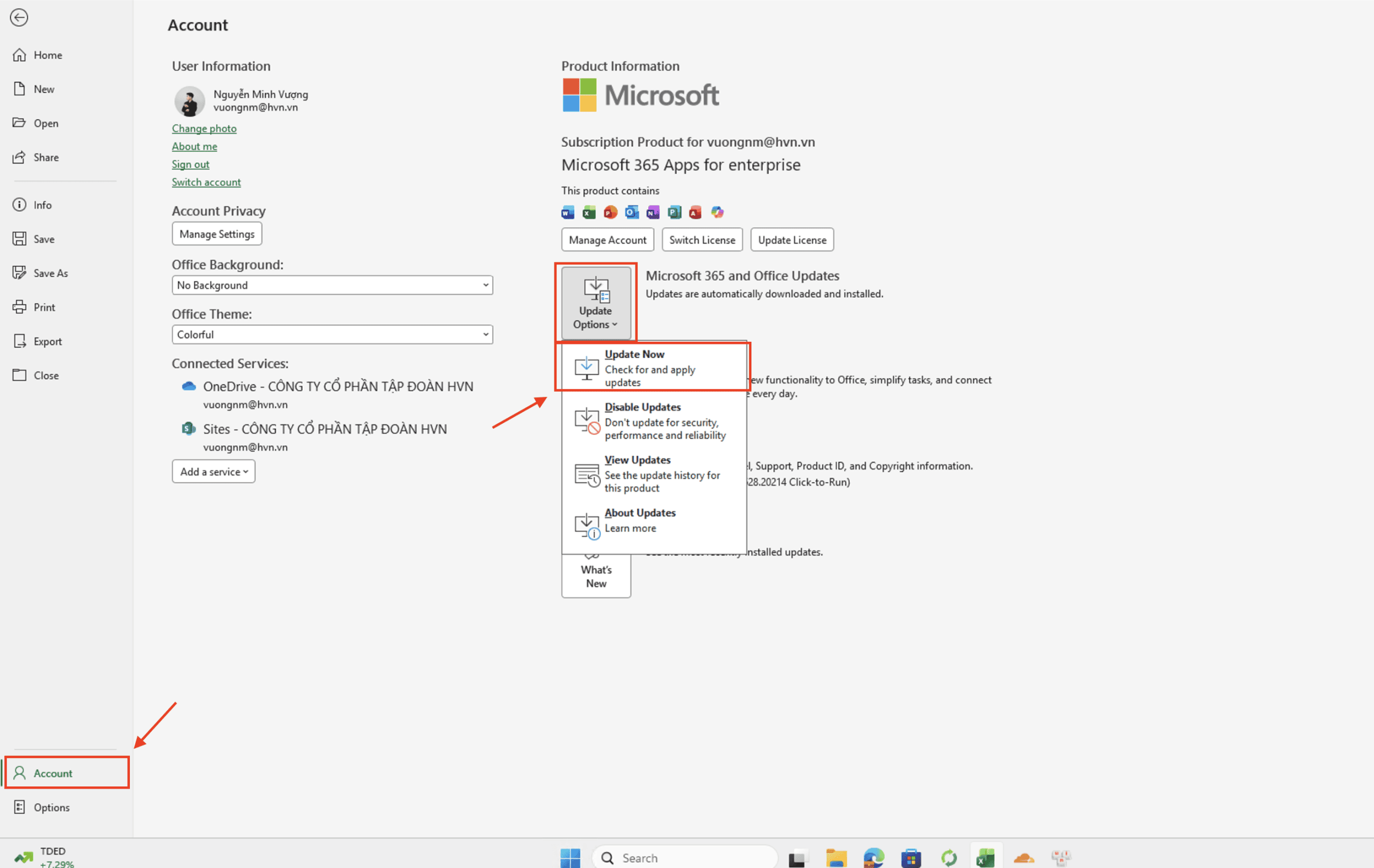Click the Publisher icon under This product contains
This screenshot has height=868, width=1374.
[x=675, y=213]
